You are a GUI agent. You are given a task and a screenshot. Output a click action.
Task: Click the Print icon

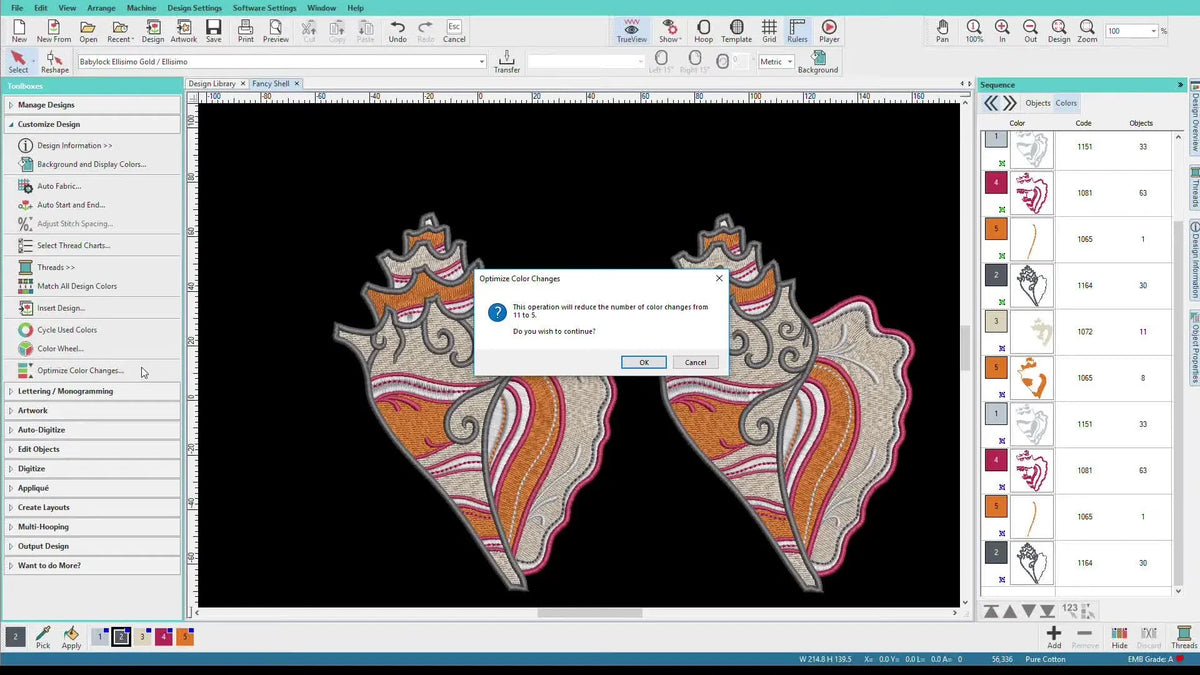click(246, 31)
